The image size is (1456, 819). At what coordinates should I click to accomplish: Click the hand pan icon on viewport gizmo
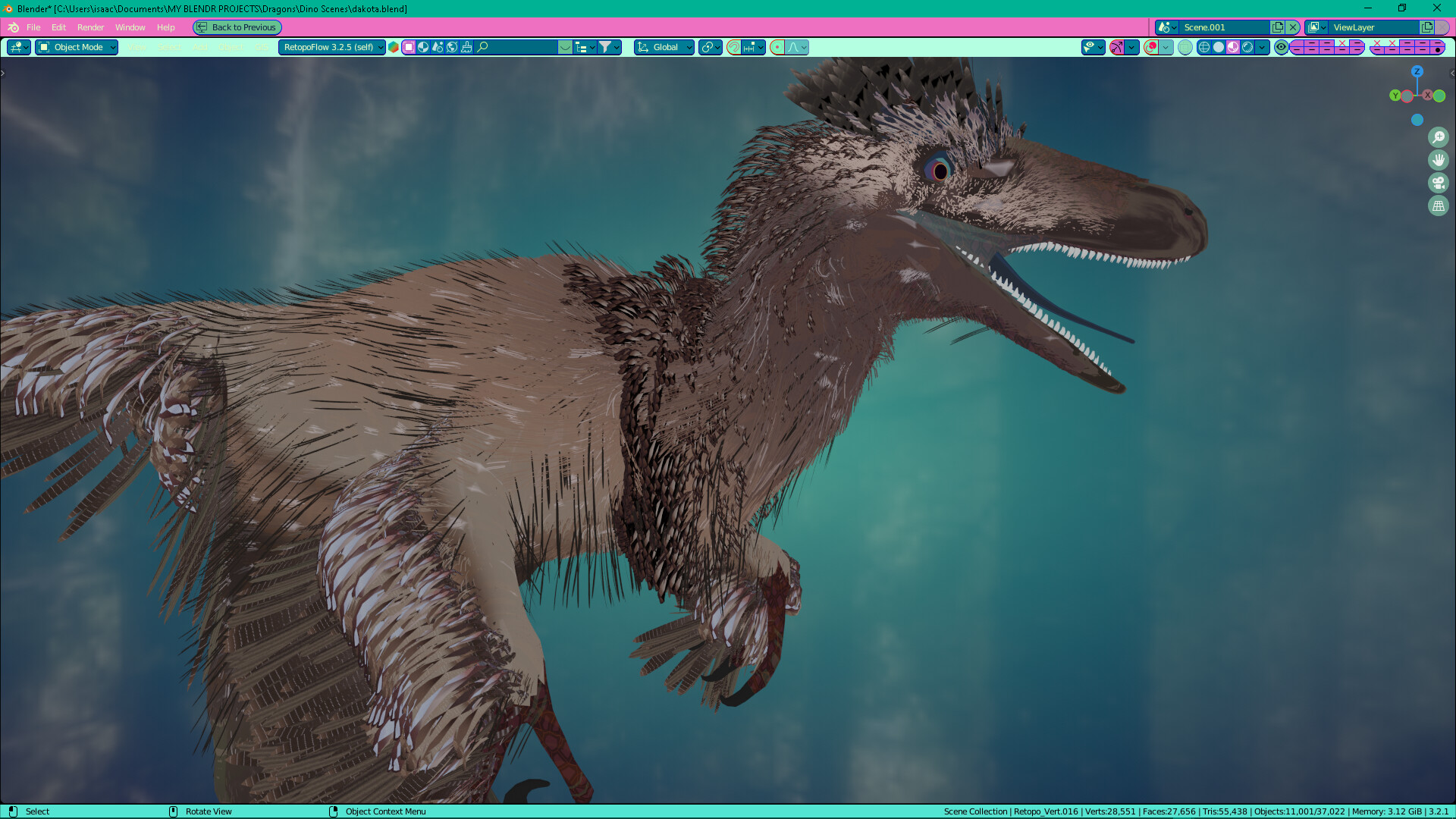pos(1439,160)
